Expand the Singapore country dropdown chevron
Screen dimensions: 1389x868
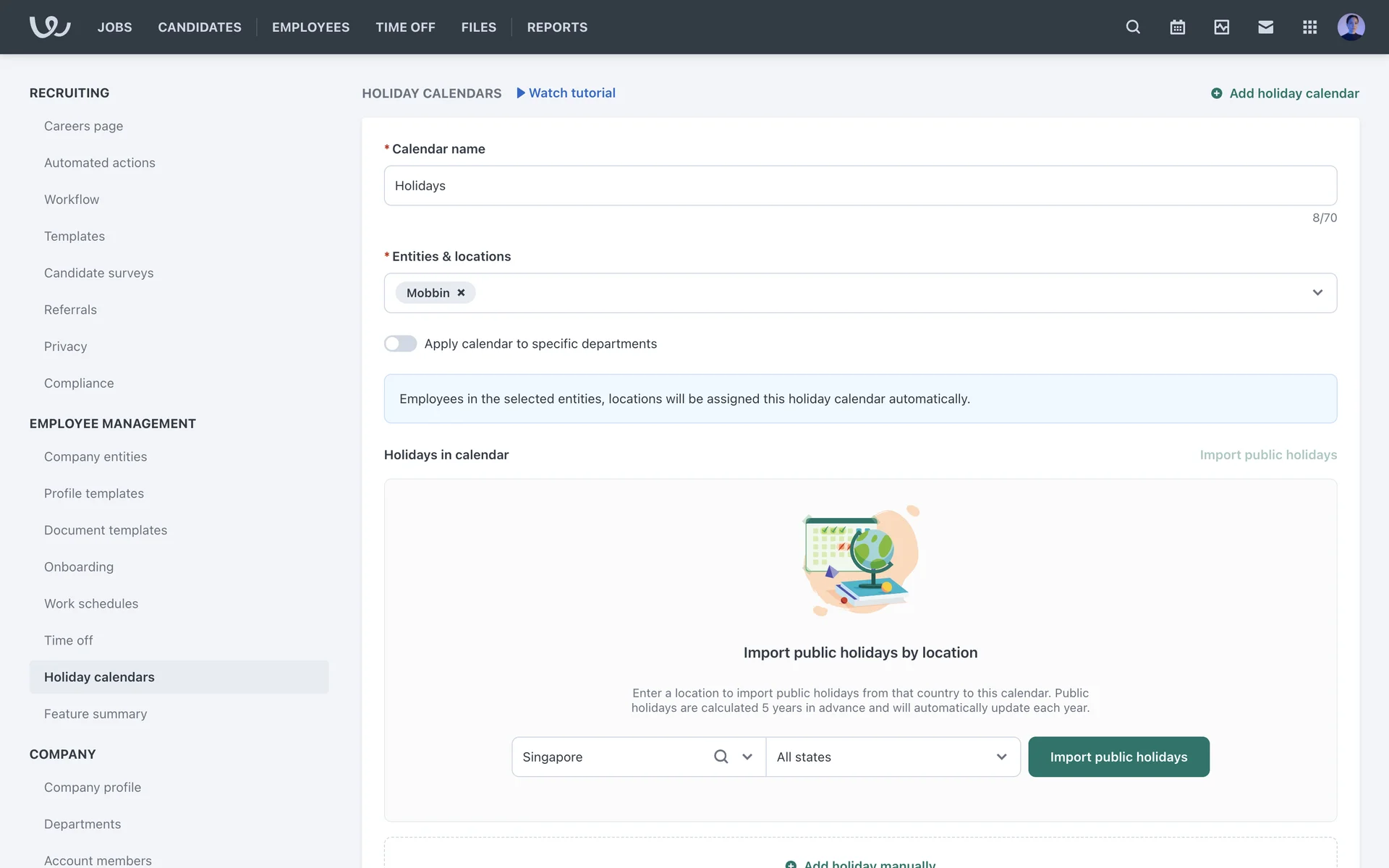(x=747, y=757)
